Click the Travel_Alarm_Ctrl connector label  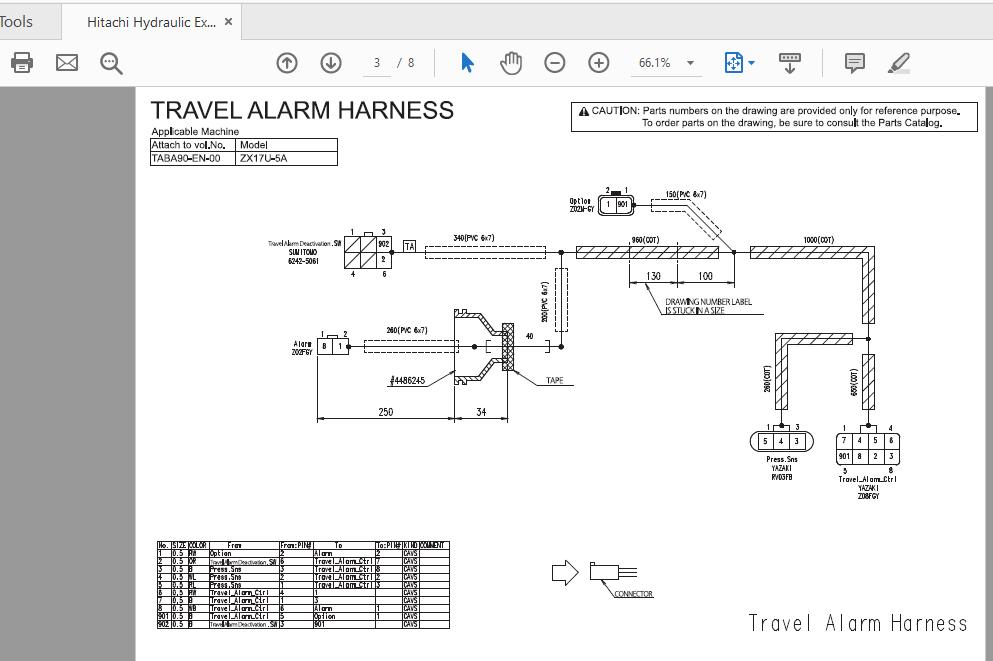[x=868, y=479]
